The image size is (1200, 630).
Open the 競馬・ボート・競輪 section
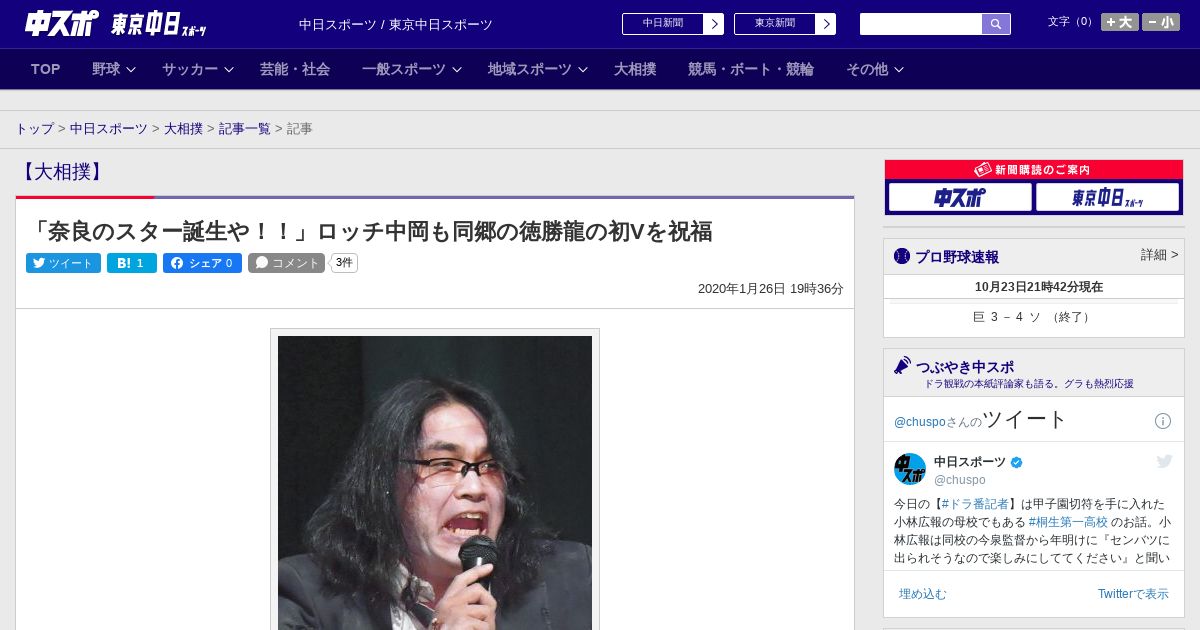coord(751,69)
